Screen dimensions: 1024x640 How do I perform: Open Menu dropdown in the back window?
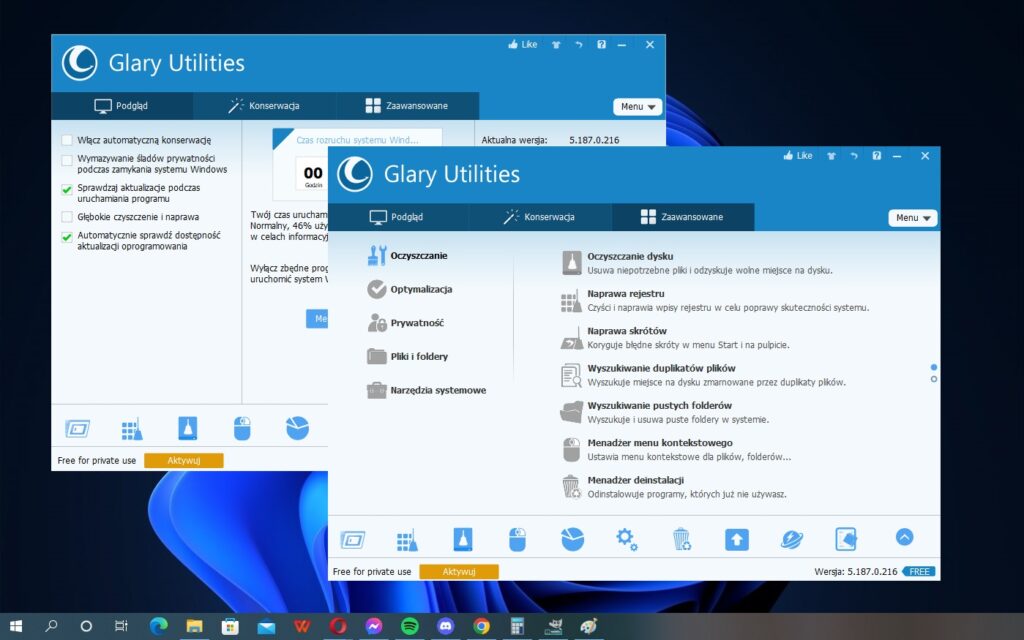pyautogui.click(x=637, y=106)
